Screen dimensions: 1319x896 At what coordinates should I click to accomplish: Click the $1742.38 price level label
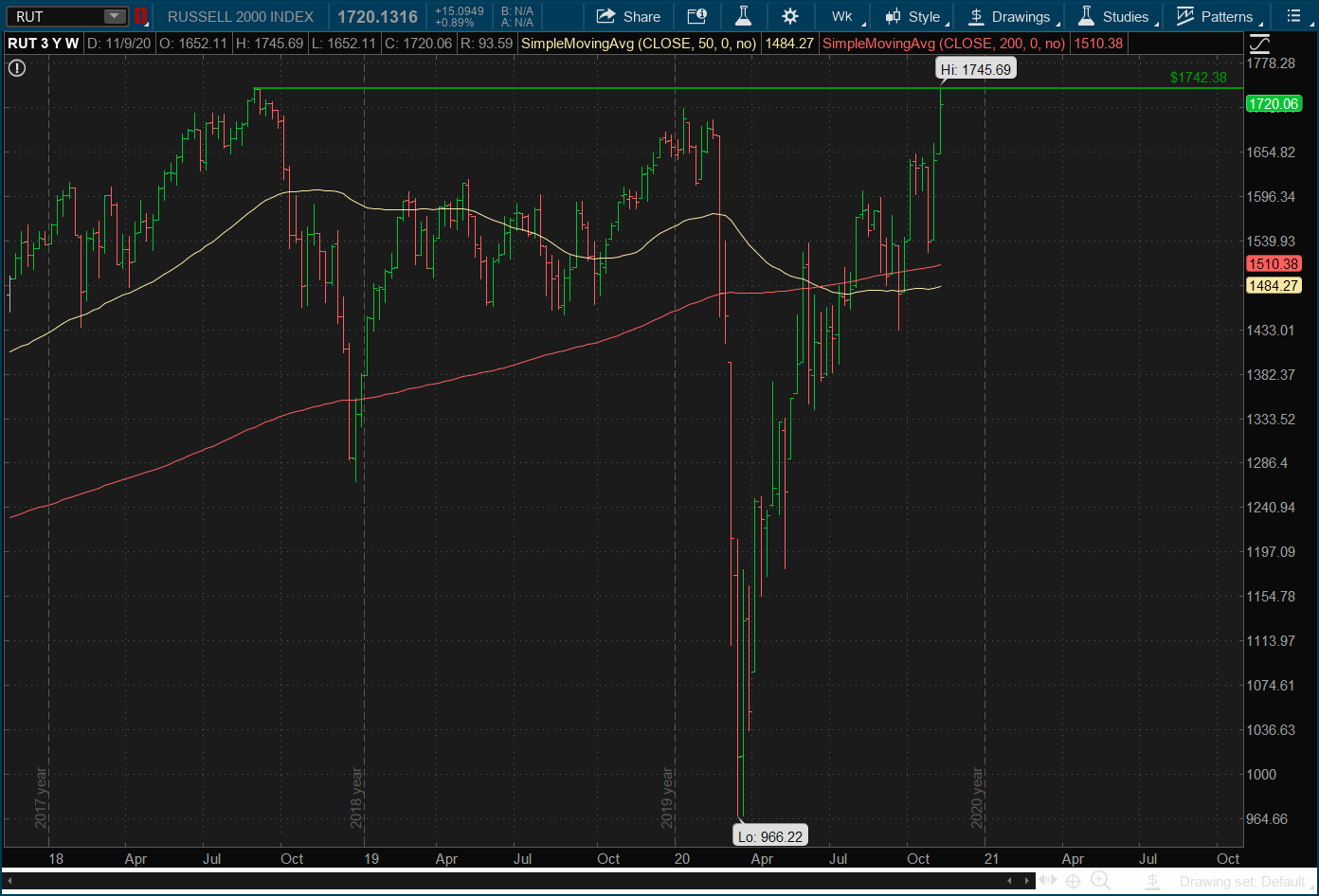pos(1198,78)
